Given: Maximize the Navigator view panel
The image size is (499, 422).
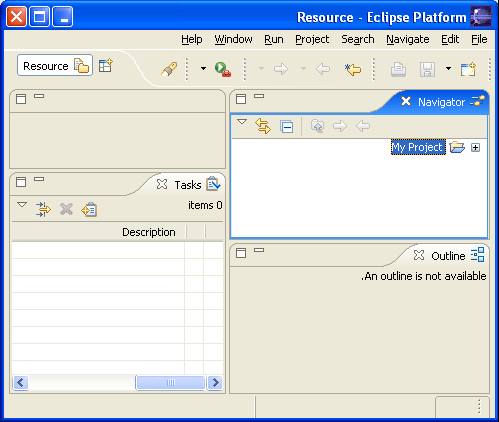Looking at the screenshot, I should [241, 99].
